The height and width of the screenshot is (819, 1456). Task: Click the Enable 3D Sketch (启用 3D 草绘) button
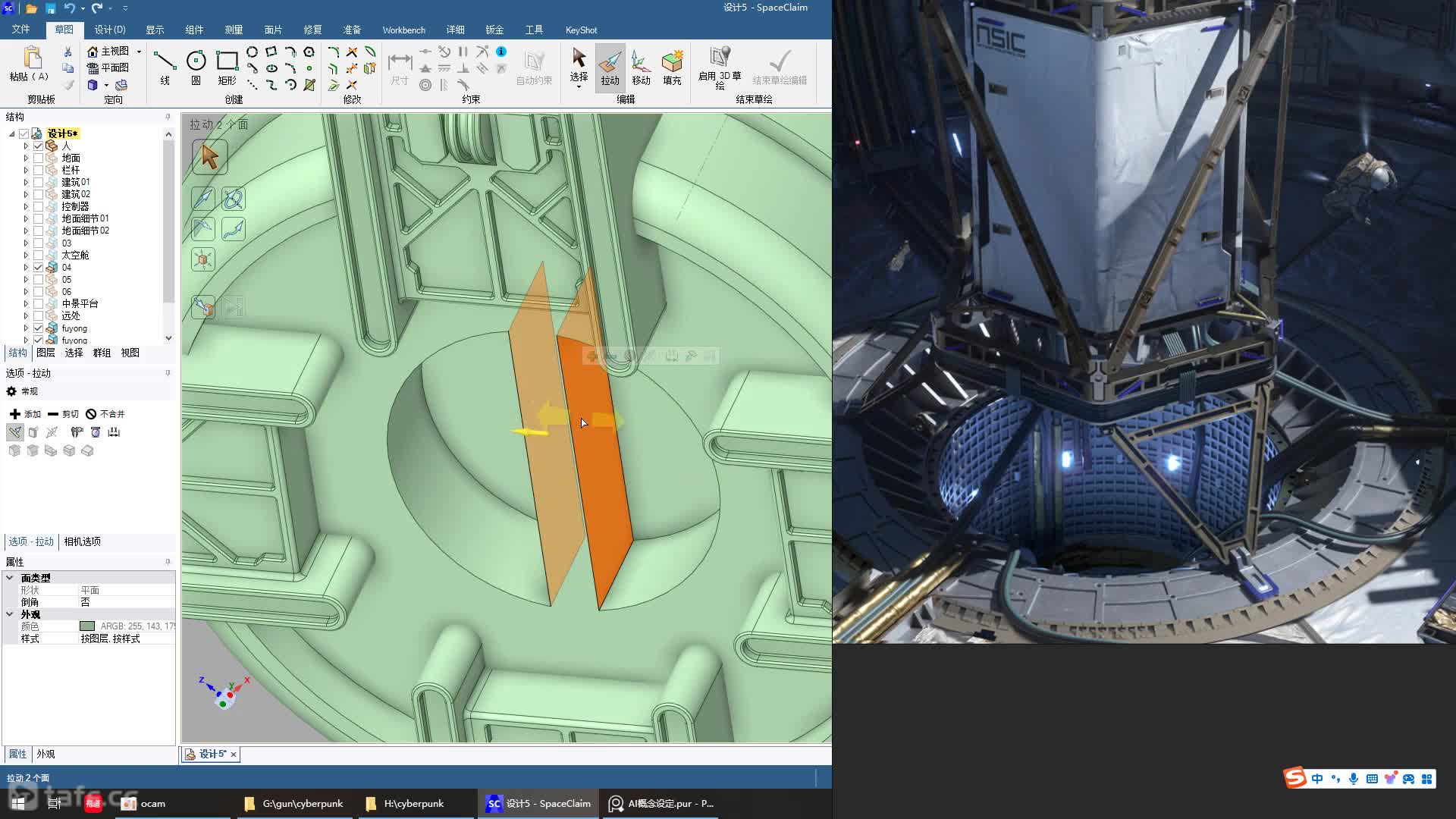tap(720, 67)
